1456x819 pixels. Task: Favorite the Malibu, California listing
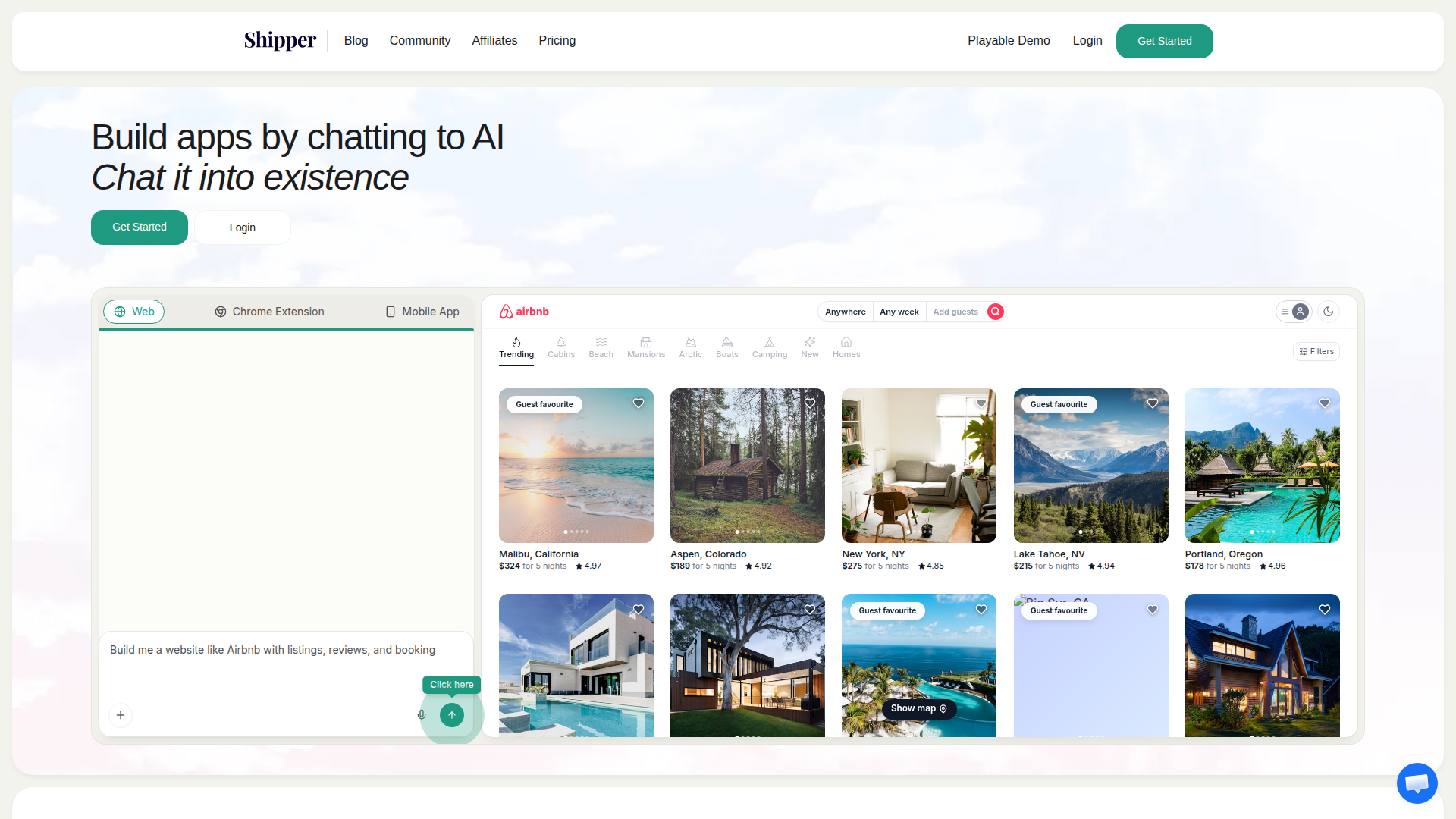[x=638, y=403]
